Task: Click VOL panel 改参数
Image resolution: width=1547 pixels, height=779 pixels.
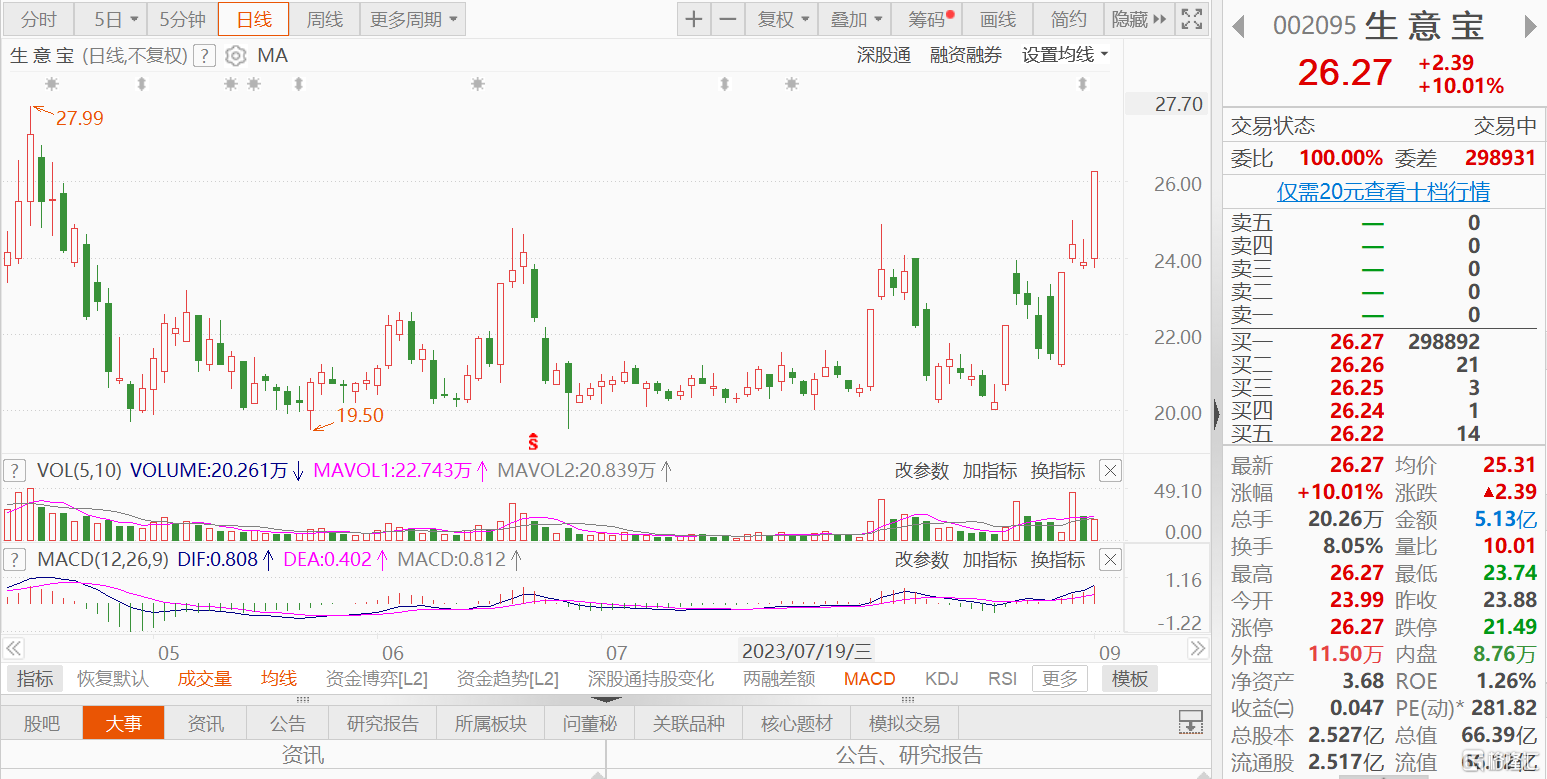Action: (x=921, y=470)
